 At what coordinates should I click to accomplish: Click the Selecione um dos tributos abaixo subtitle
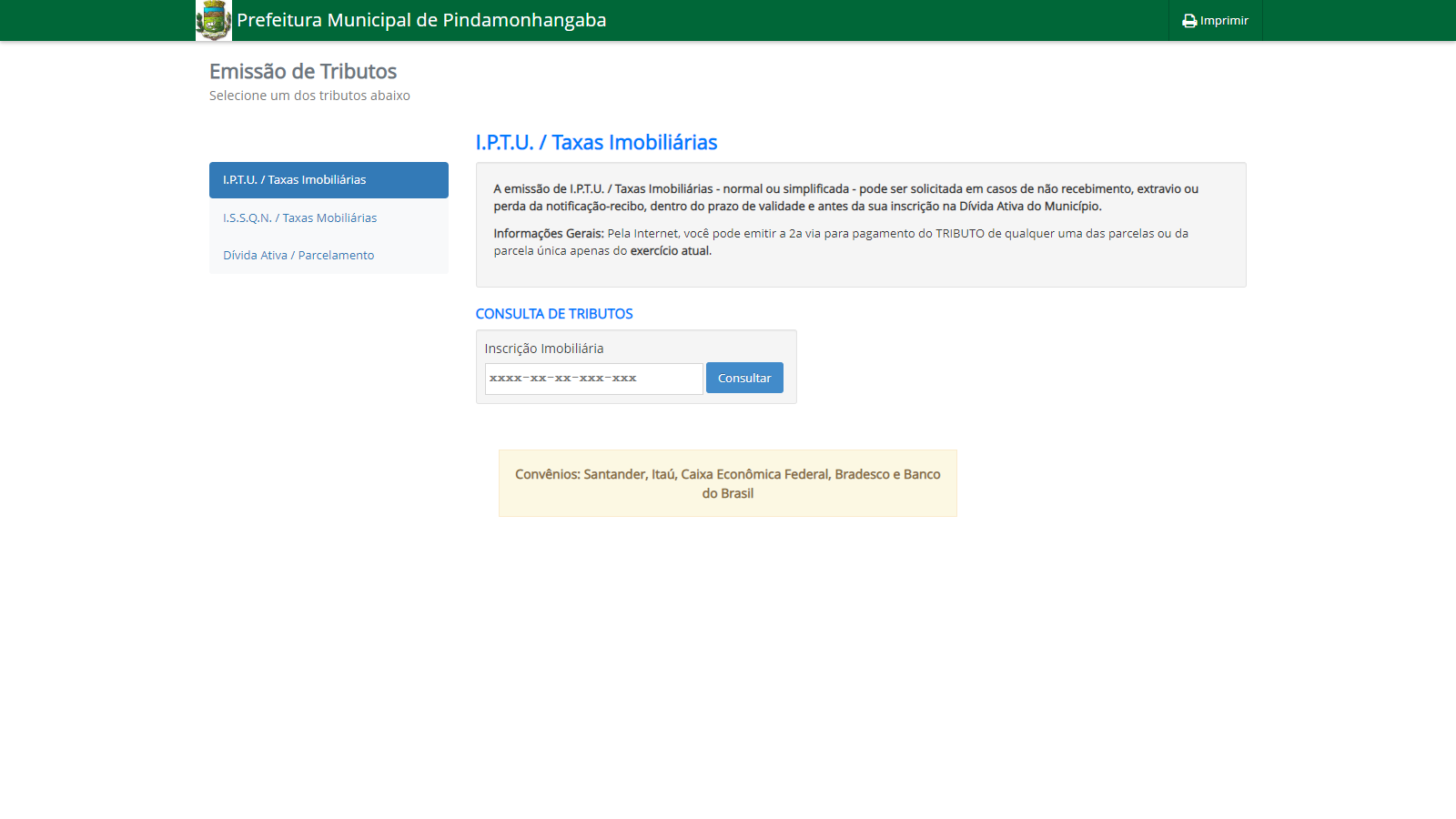coord(309,96)
